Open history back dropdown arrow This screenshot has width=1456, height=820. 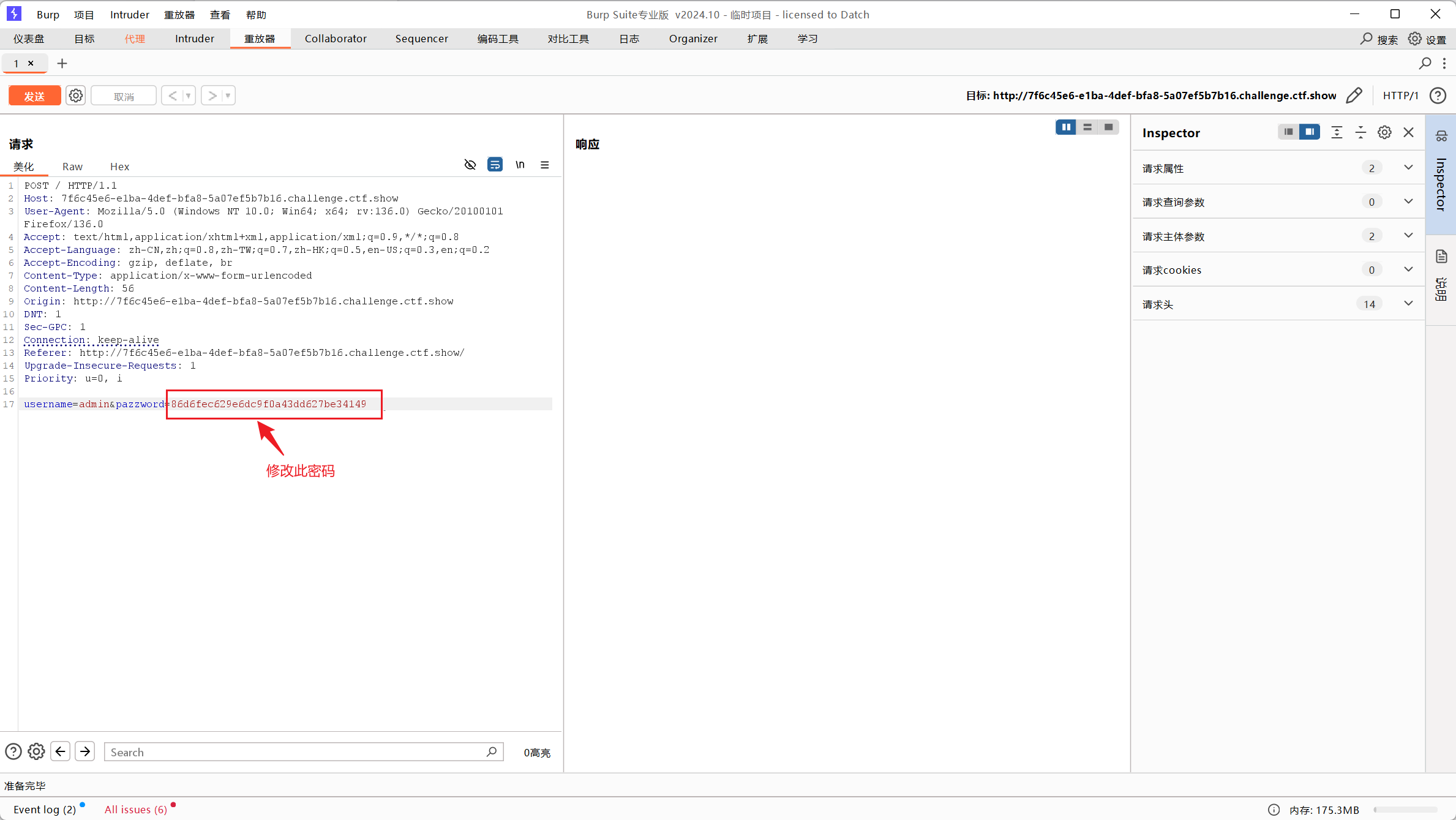click(189, 96)
